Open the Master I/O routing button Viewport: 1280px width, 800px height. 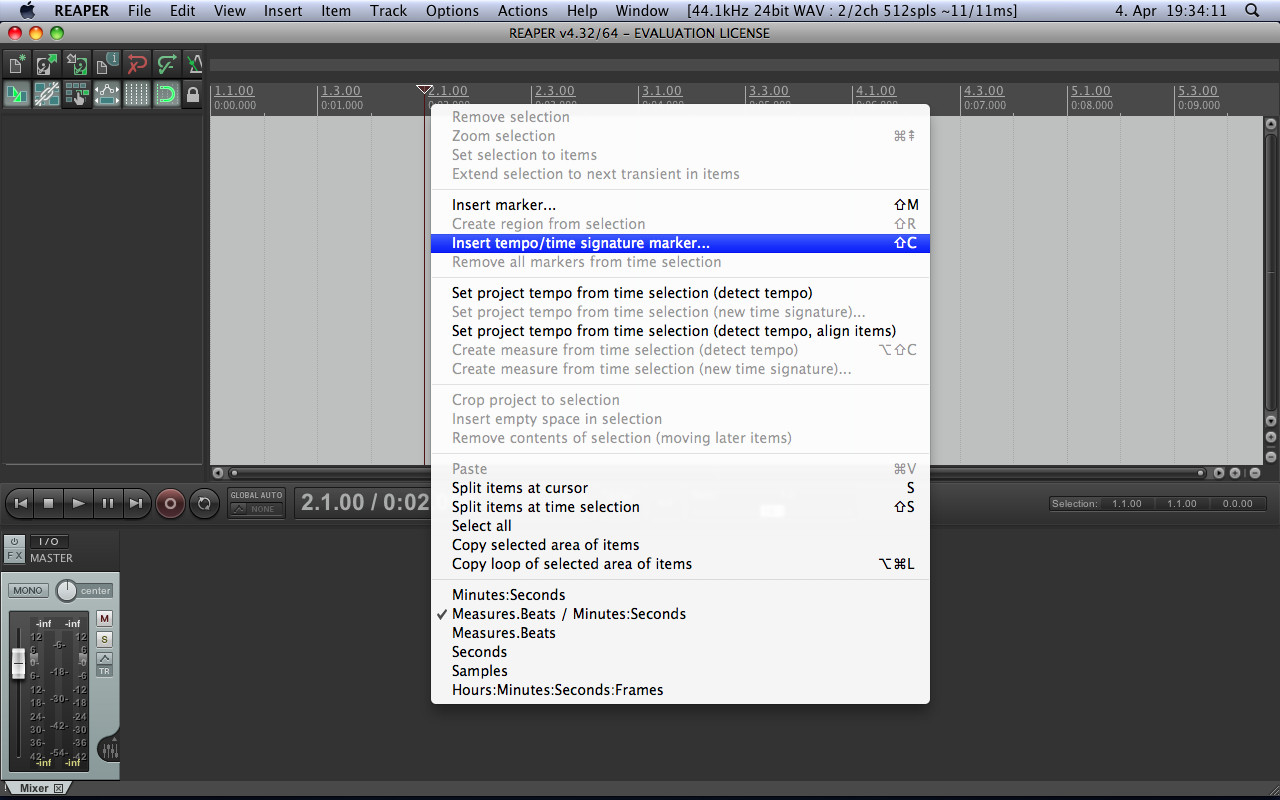click(x=49, y=542)
